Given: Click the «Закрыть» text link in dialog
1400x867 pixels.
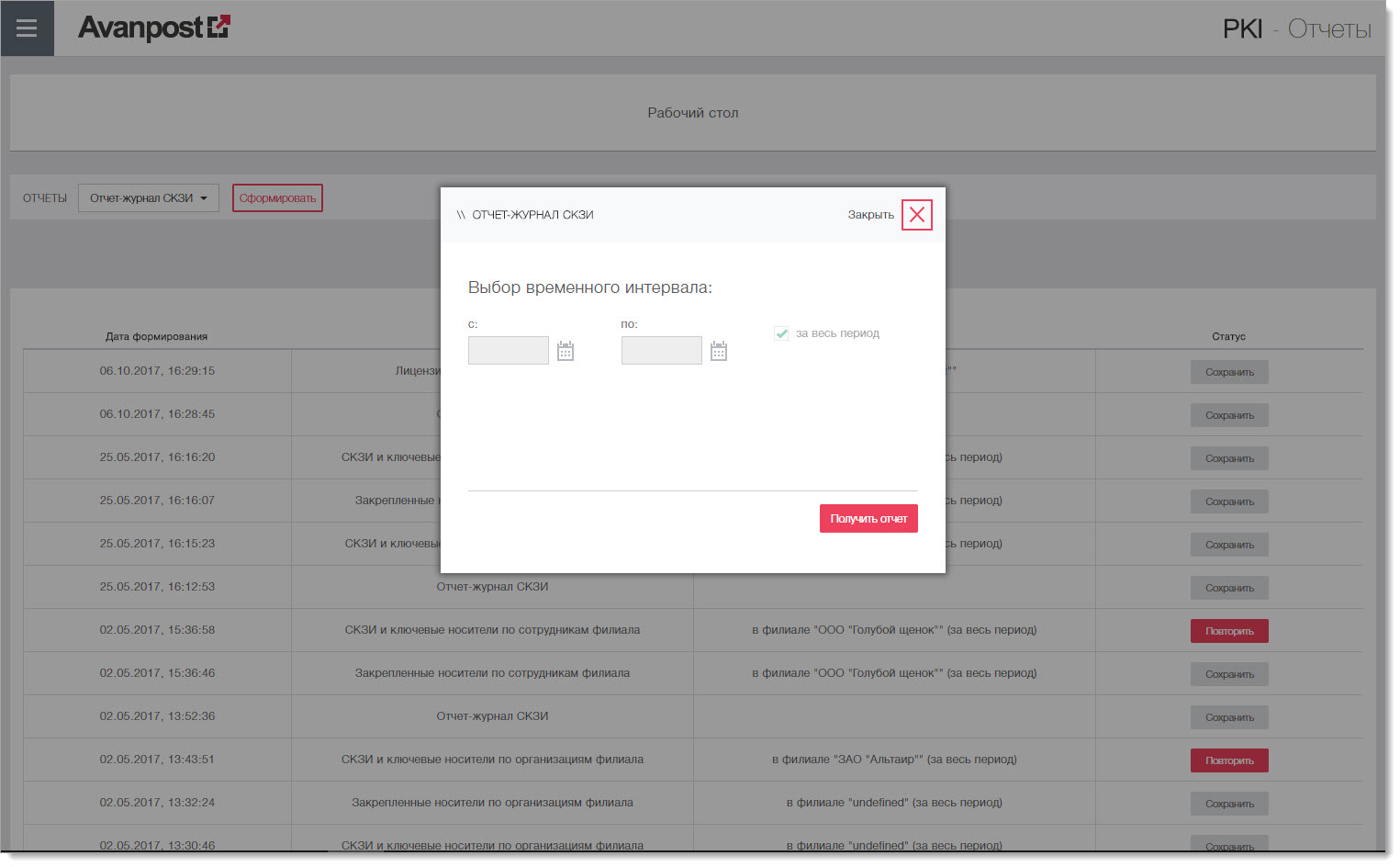Looking at the screenshot, I should point(870,215).
